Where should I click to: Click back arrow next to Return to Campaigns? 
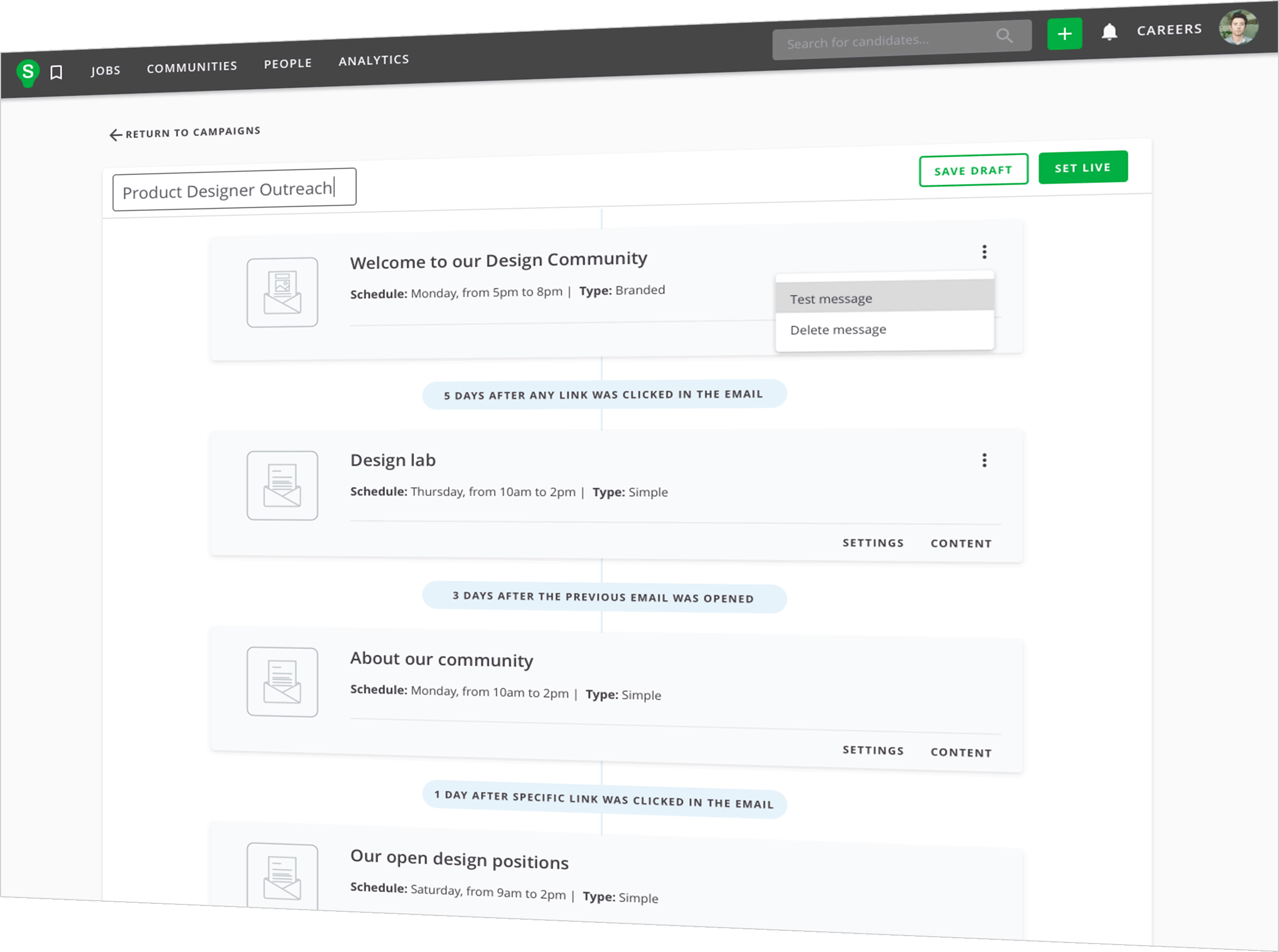pyautogui.click(x=115, y=135)
